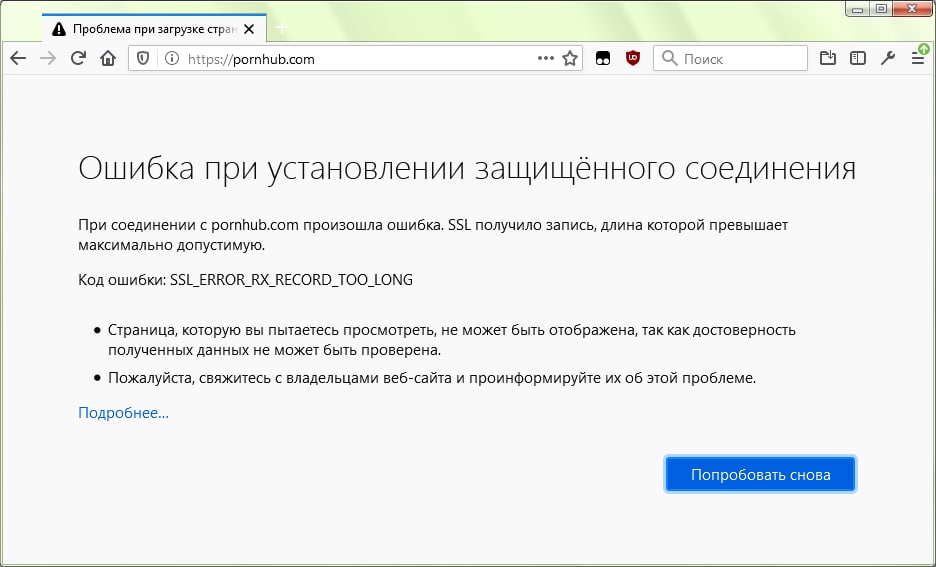Open the uBlock Origin extension icon
Viewport: 936px width, 567px height.
pos(633,58)
